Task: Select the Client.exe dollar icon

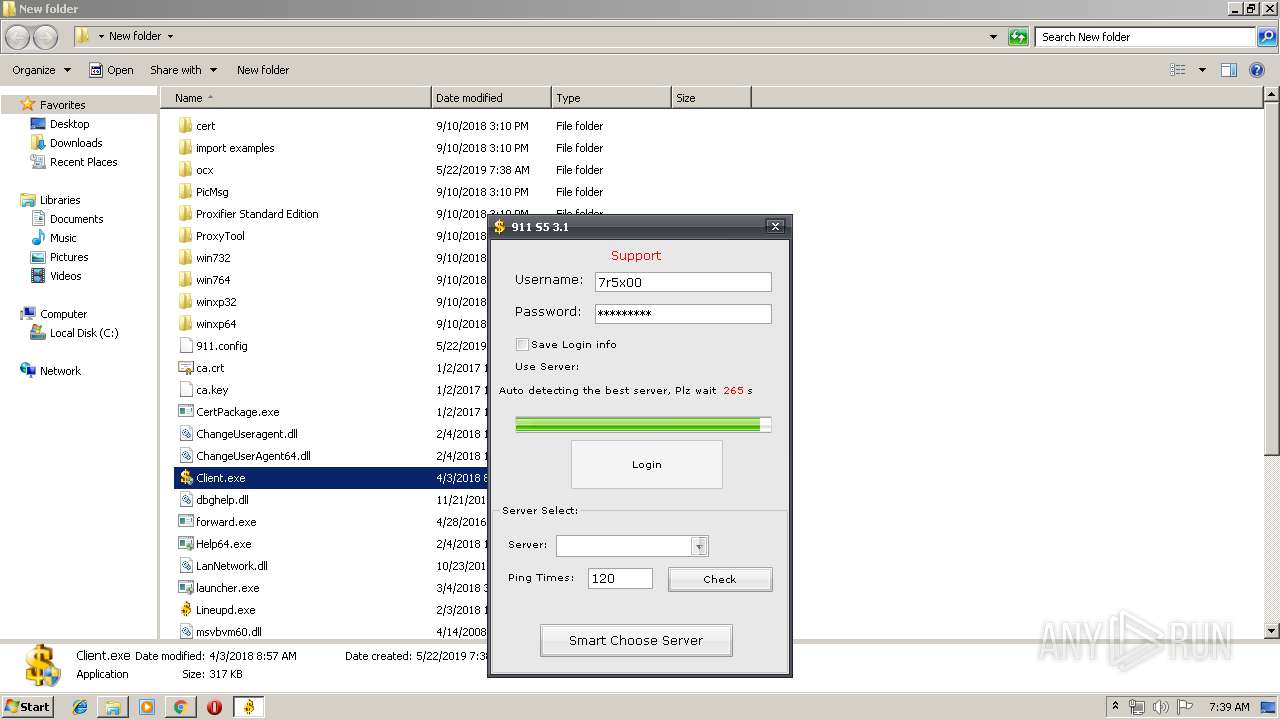Action: click(x=186, y=478)
